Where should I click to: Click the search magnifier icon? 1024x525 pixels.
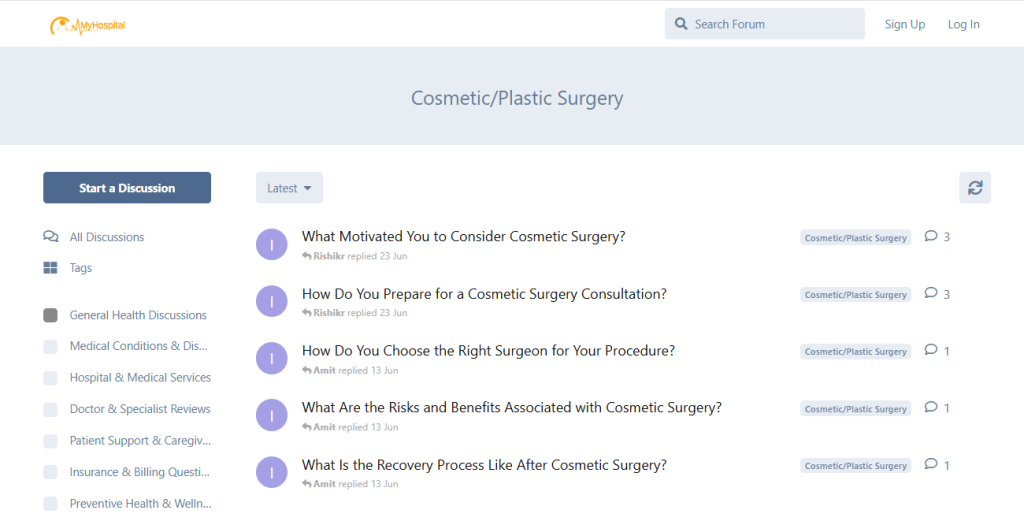pyautogui.click(x=681, y=24)
